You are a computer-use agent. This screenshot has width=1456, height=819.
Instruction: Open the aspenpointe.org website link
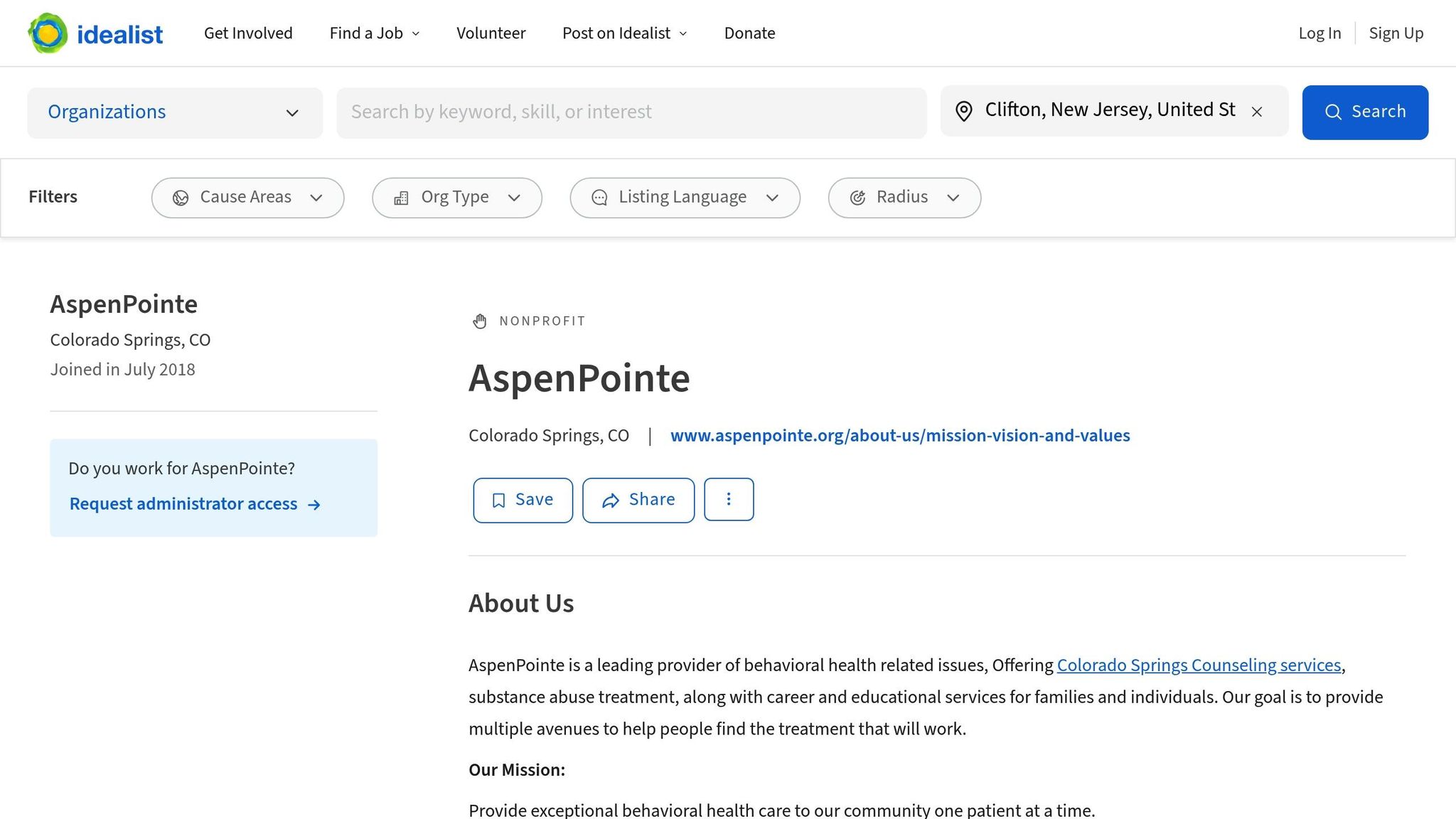click(x=900, y=436)
